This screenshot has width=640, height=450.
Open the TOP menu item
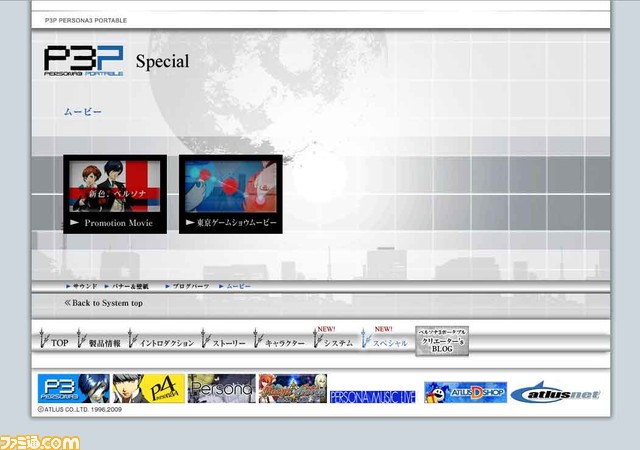(54, 340)
